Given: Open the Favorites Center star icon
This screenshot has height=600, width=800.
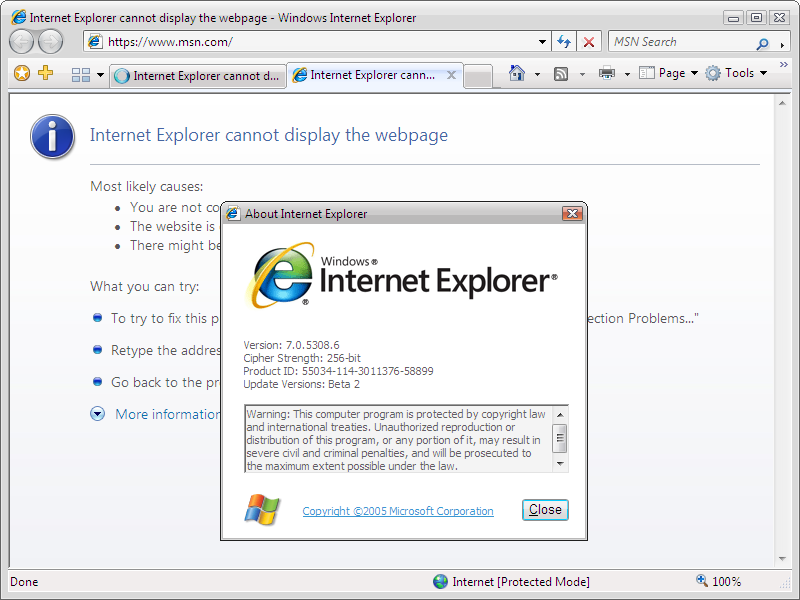Looking at the screenshot, I should [22, 73].
